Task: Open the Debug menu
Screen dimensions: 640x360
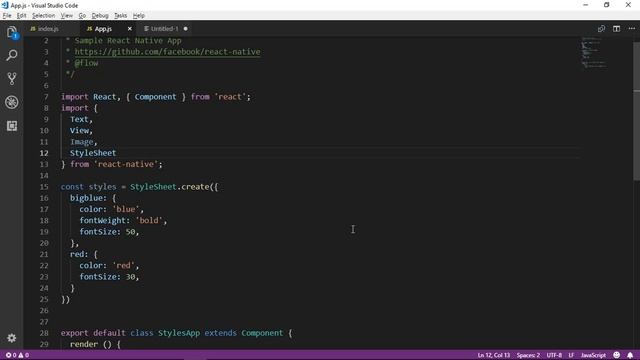Action: 100,16
